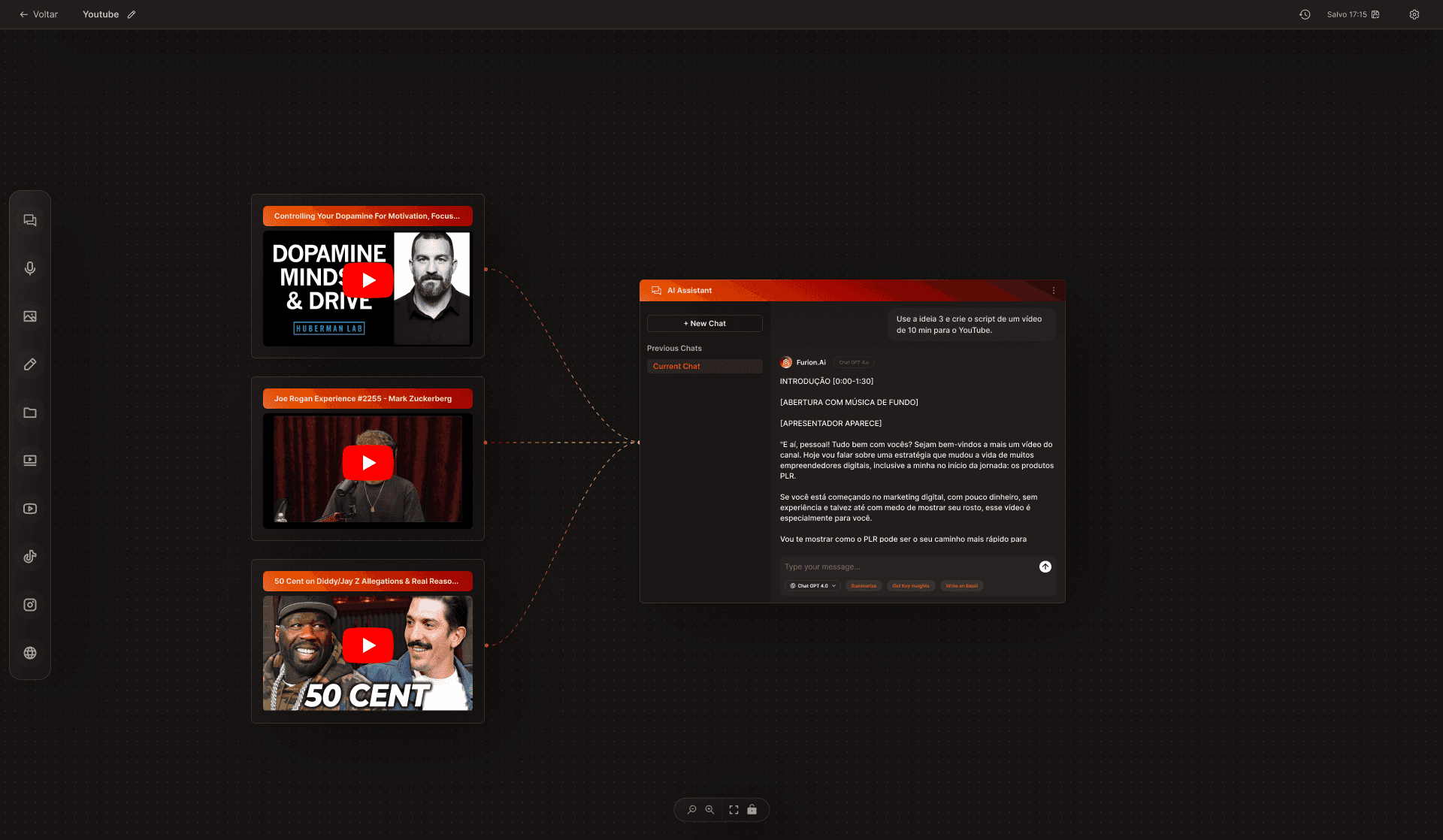The width and height of the screenshot is (1443, 840).
Task: Select the Controlling Your Dopamine node title
Action: [368, 216]
